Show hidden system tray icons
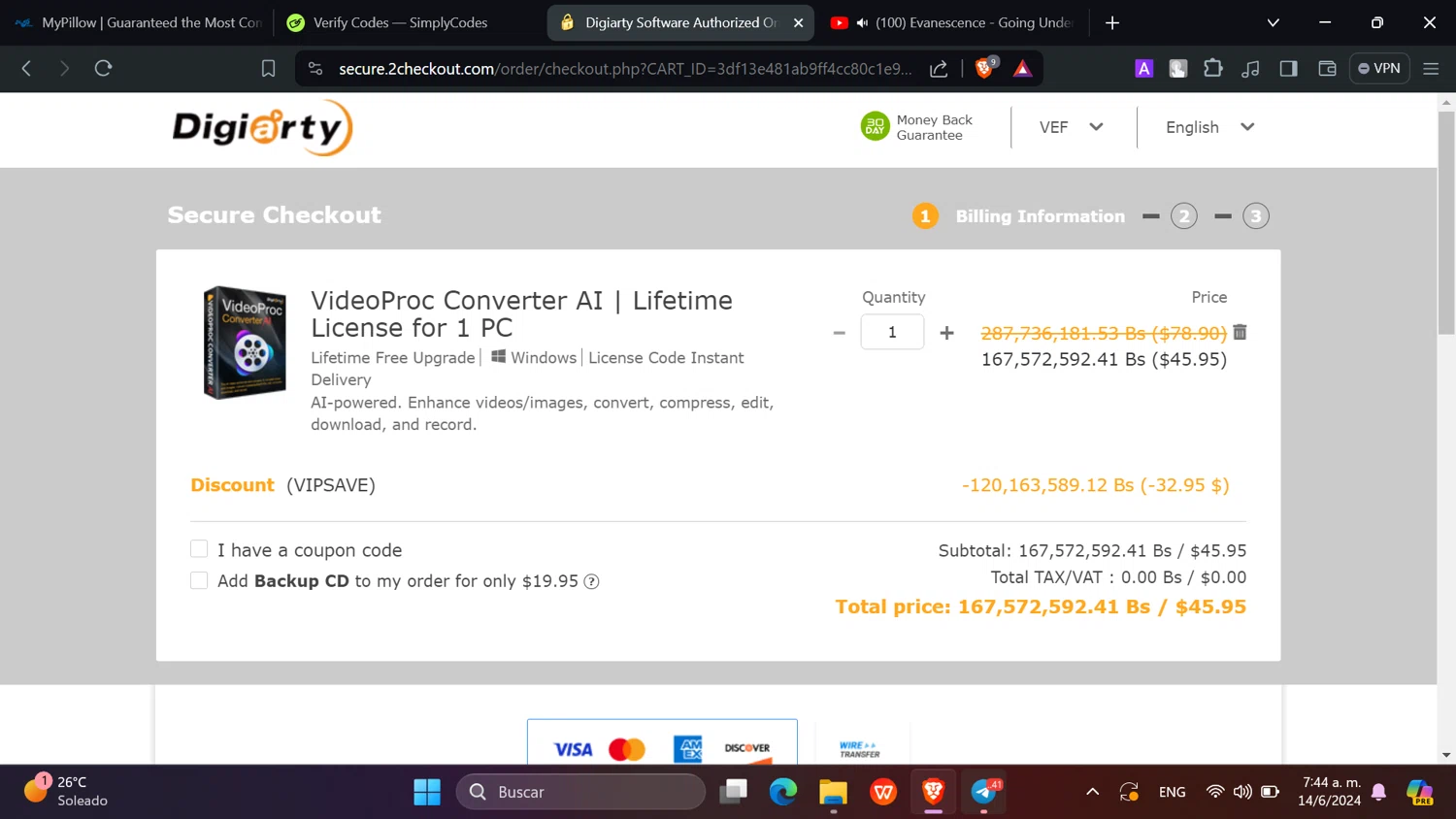Image resolution: width=1456 pixels, height=819 pixels. point(1092,792)
